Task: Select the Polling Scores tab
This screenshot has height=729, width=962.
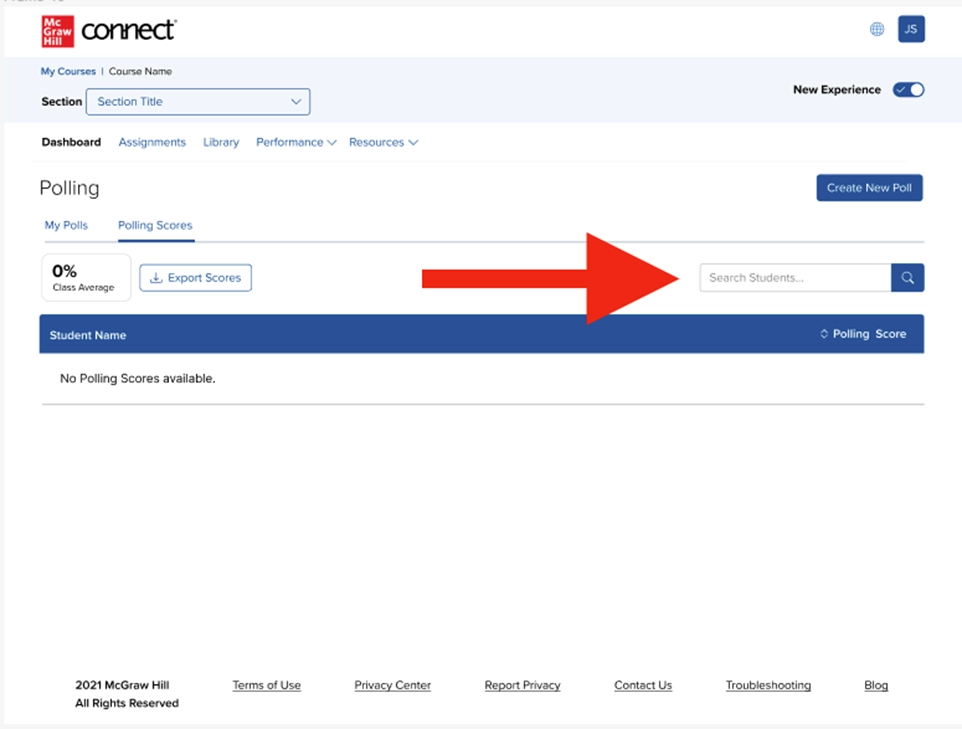Action: point(155,225)
